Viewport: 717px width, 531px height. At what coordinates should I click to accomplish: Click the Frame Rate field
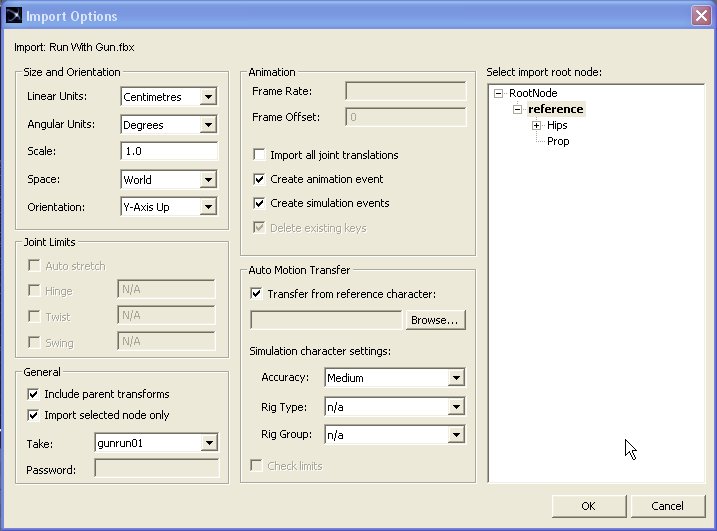click(406, 91)
